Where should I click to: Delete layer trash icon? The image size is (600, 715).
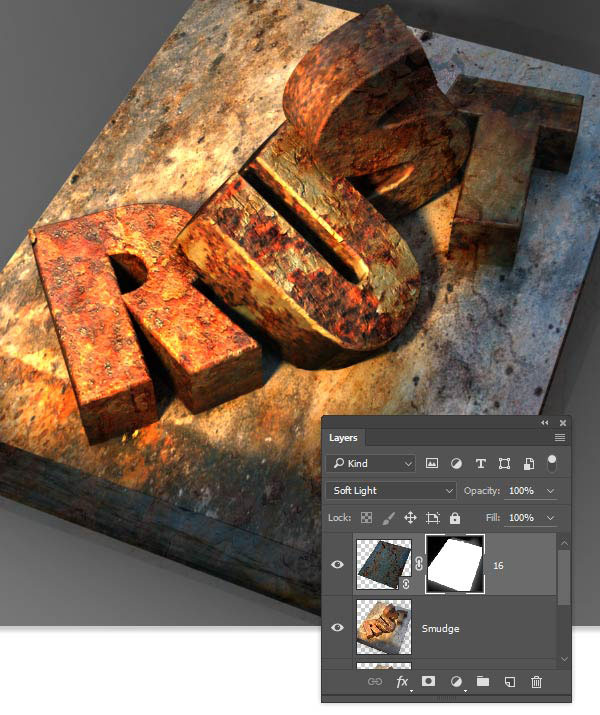537,682
